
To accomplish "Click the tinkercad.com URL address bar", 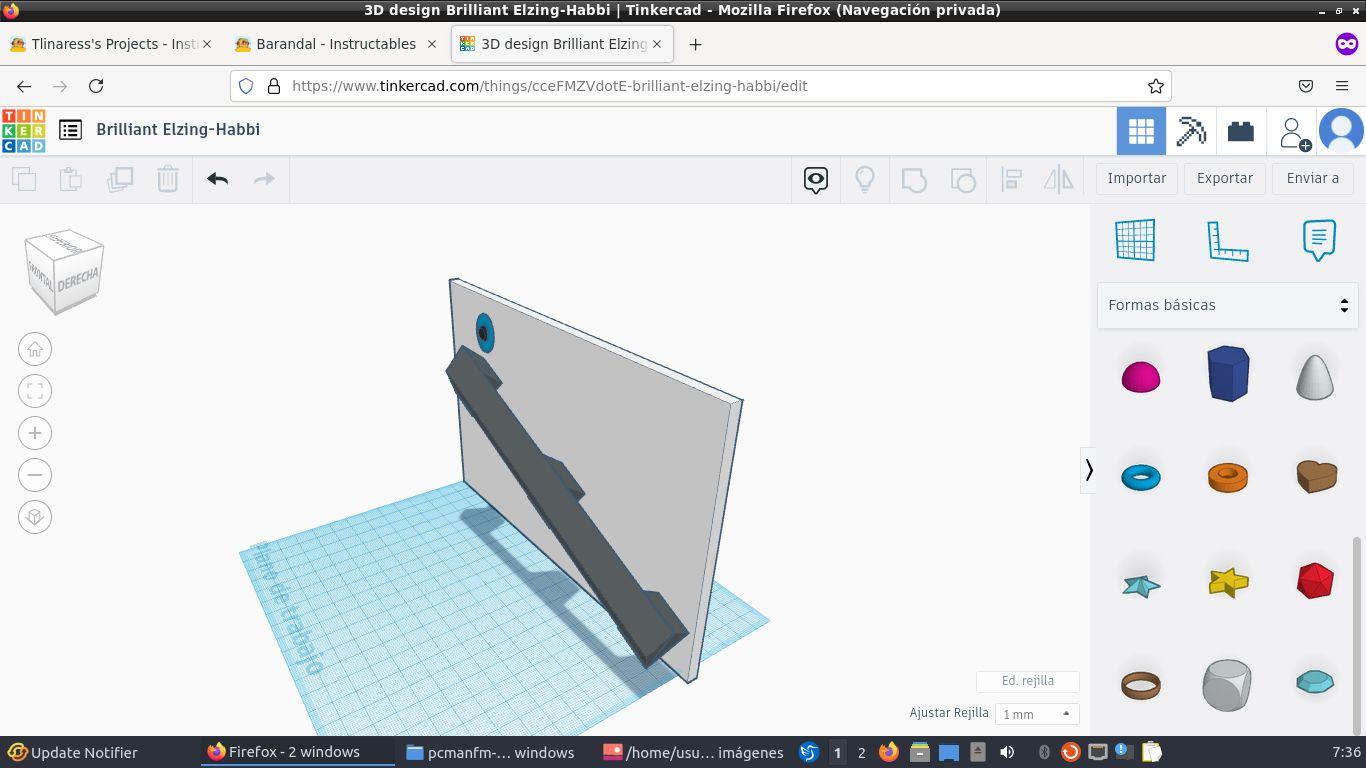I will (700, 86).
